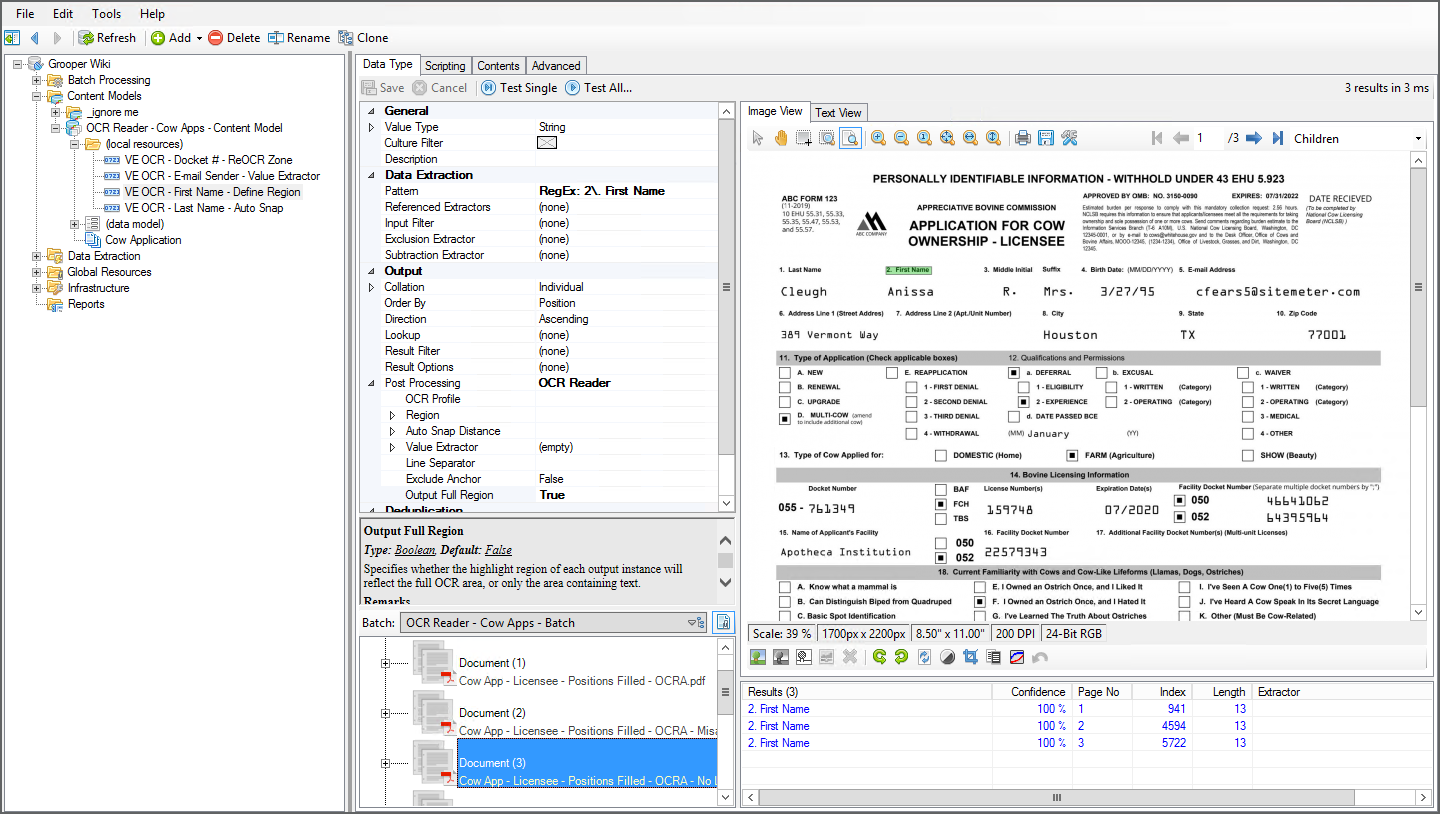Select the hand pan tool
Screen dimensions: 1440x814
781,138
